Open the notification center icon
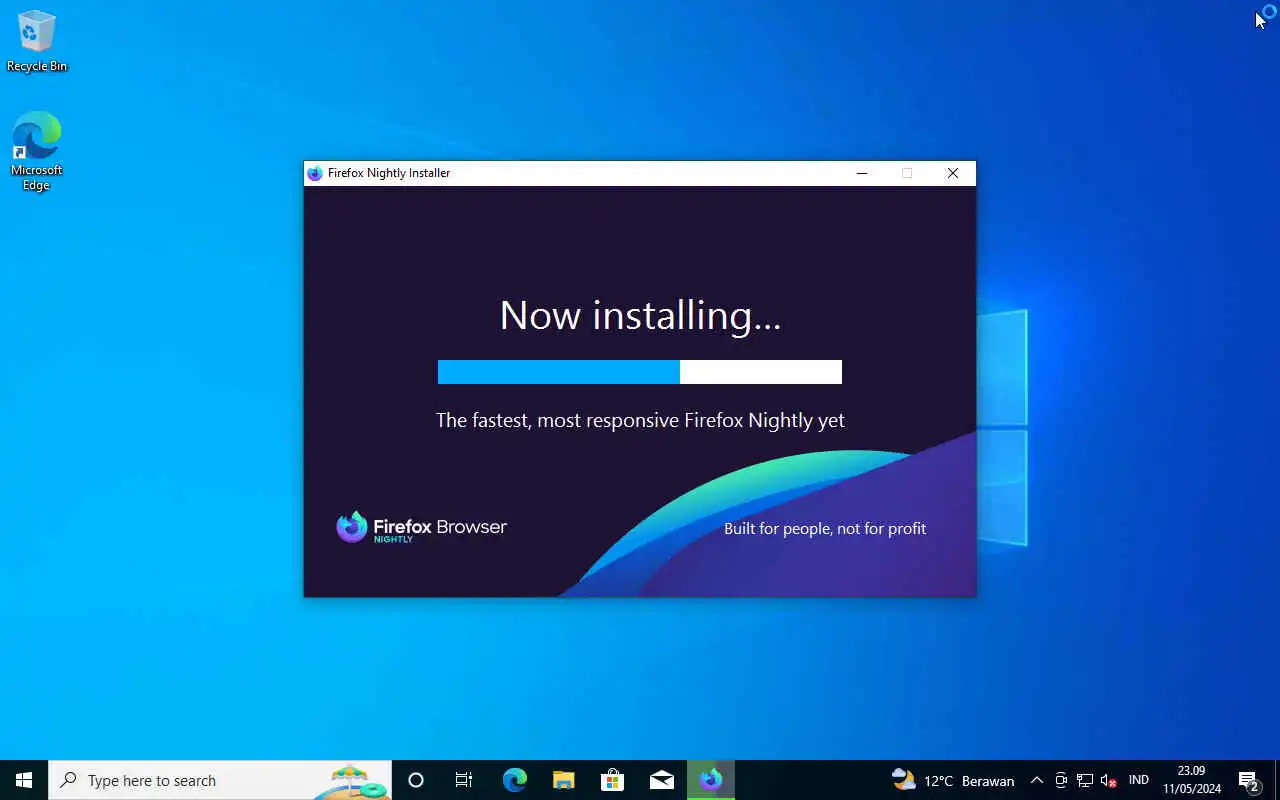Image resolution: width=1280 pixels, height=800 pixels. point(1249,780)
